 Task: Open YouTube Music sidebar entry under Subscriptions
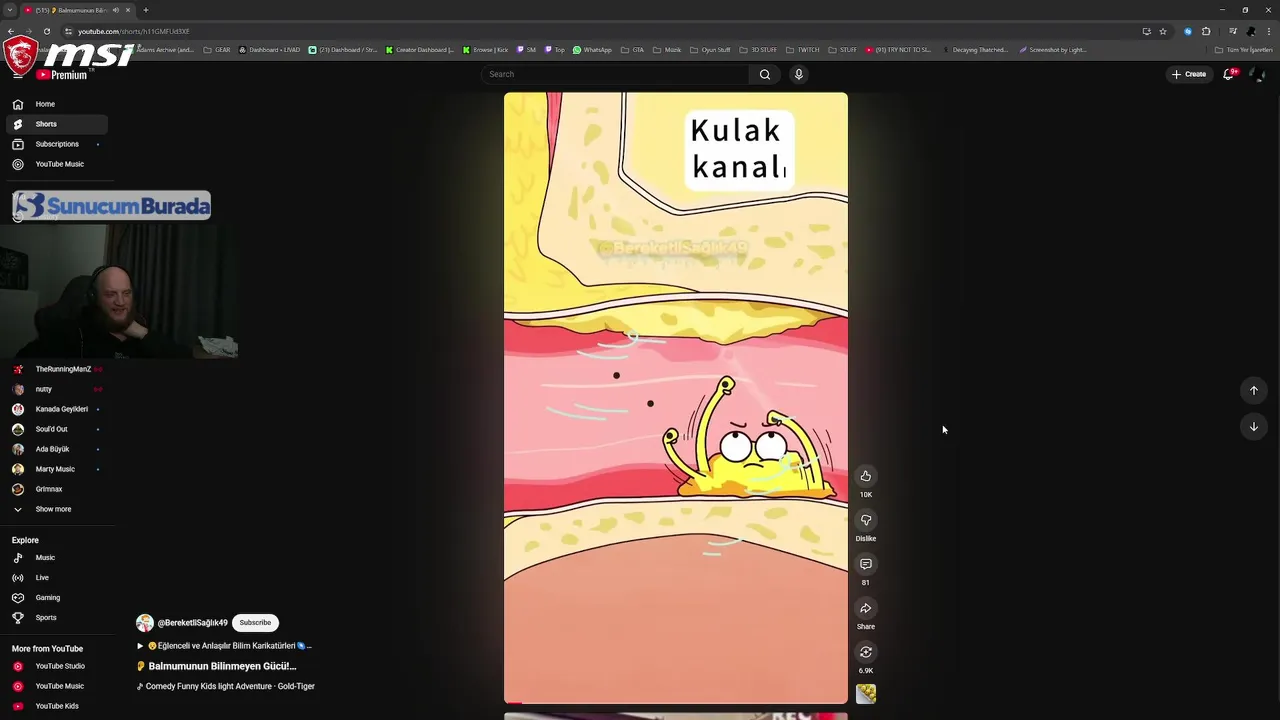(x=56, y=164)
